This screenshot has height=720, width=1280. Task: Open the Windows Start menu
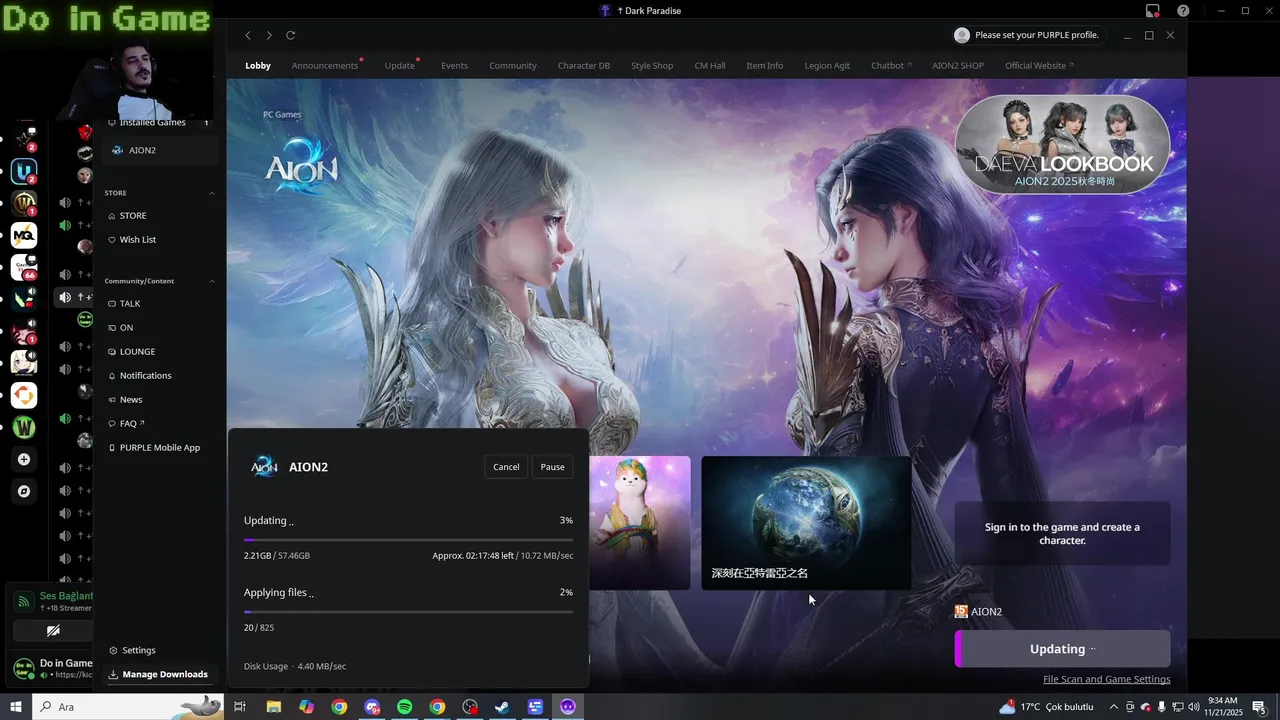[x=16, y=707]
